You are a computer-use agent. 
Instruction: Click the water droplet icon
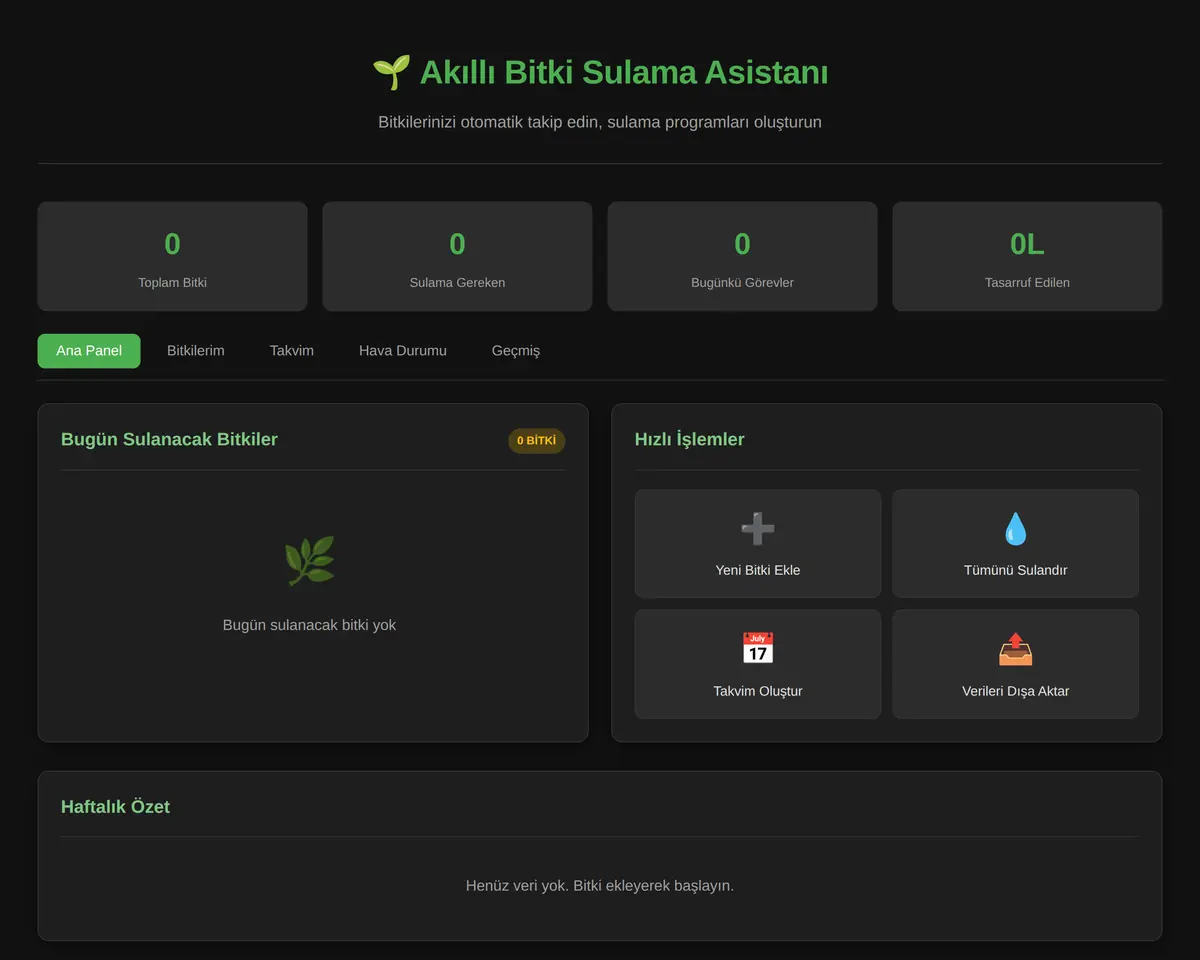[1015, 528]
